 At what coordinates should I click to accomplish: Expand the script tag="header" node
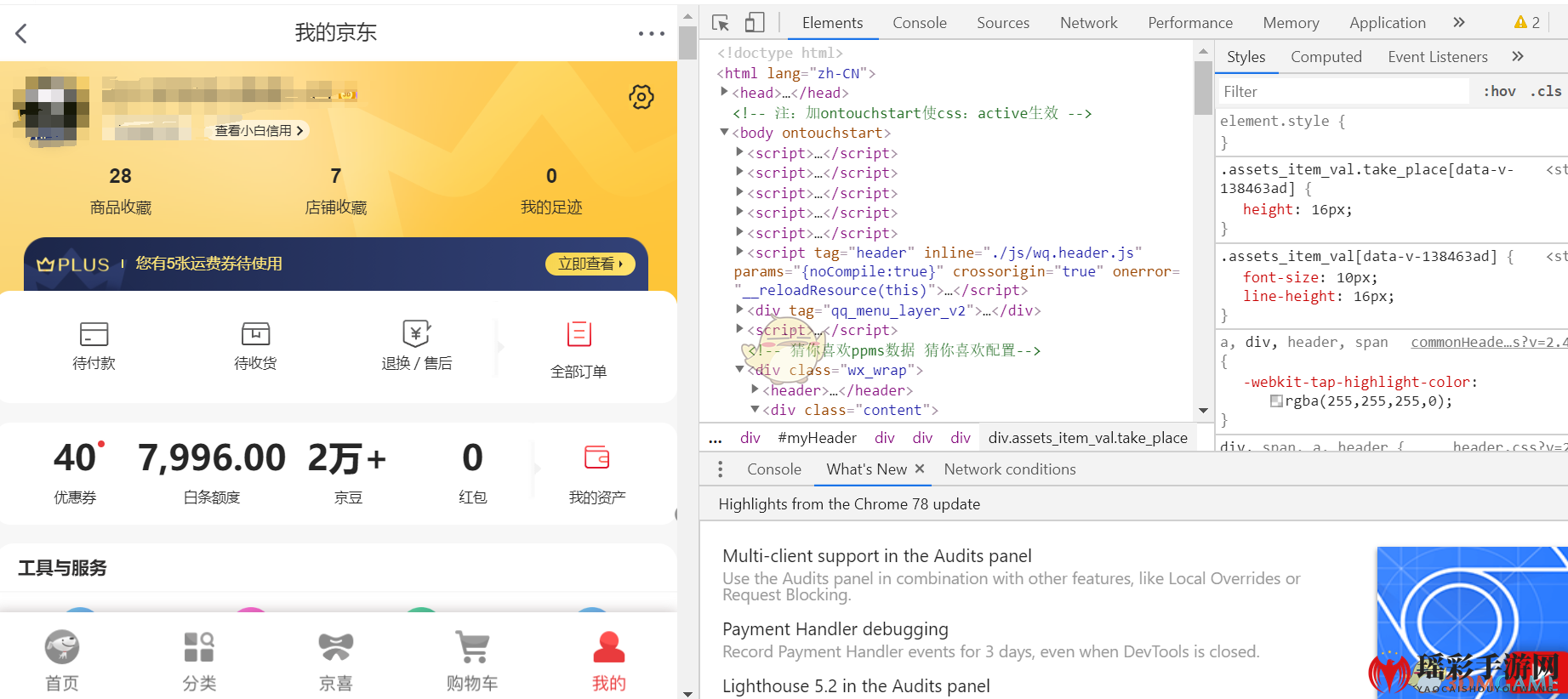tap(740, 252)
